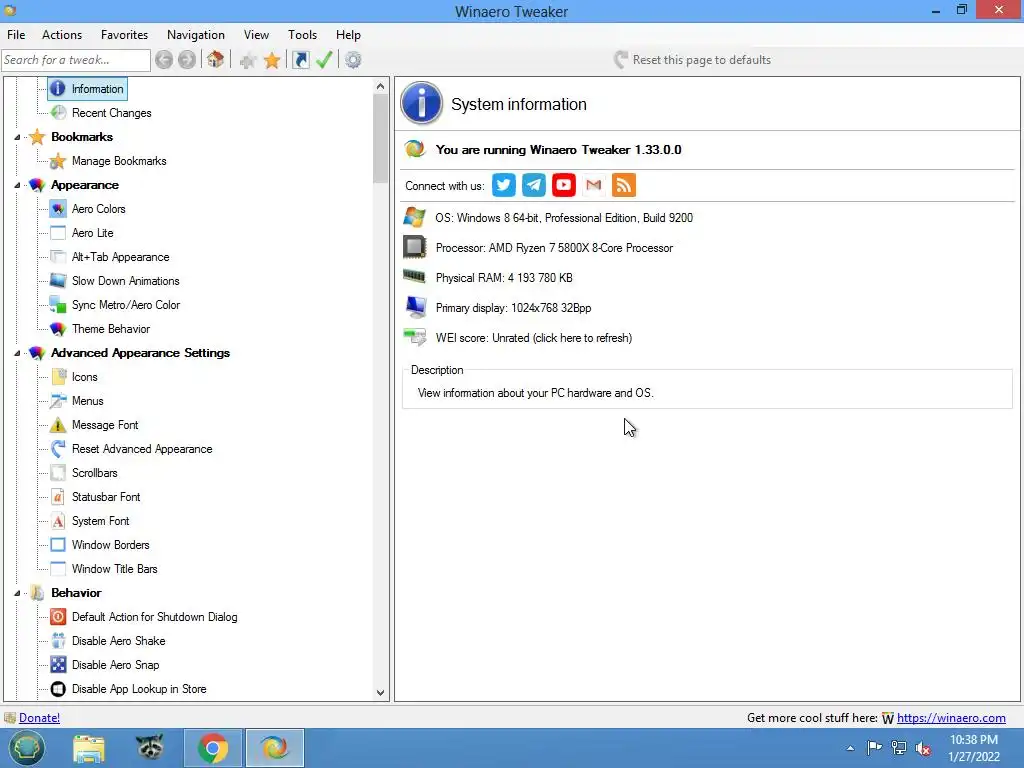Open the YouTube connect icon
The height and width of the screenshot is (768, 1024).
pyautogui.click(x=564, y=185)
